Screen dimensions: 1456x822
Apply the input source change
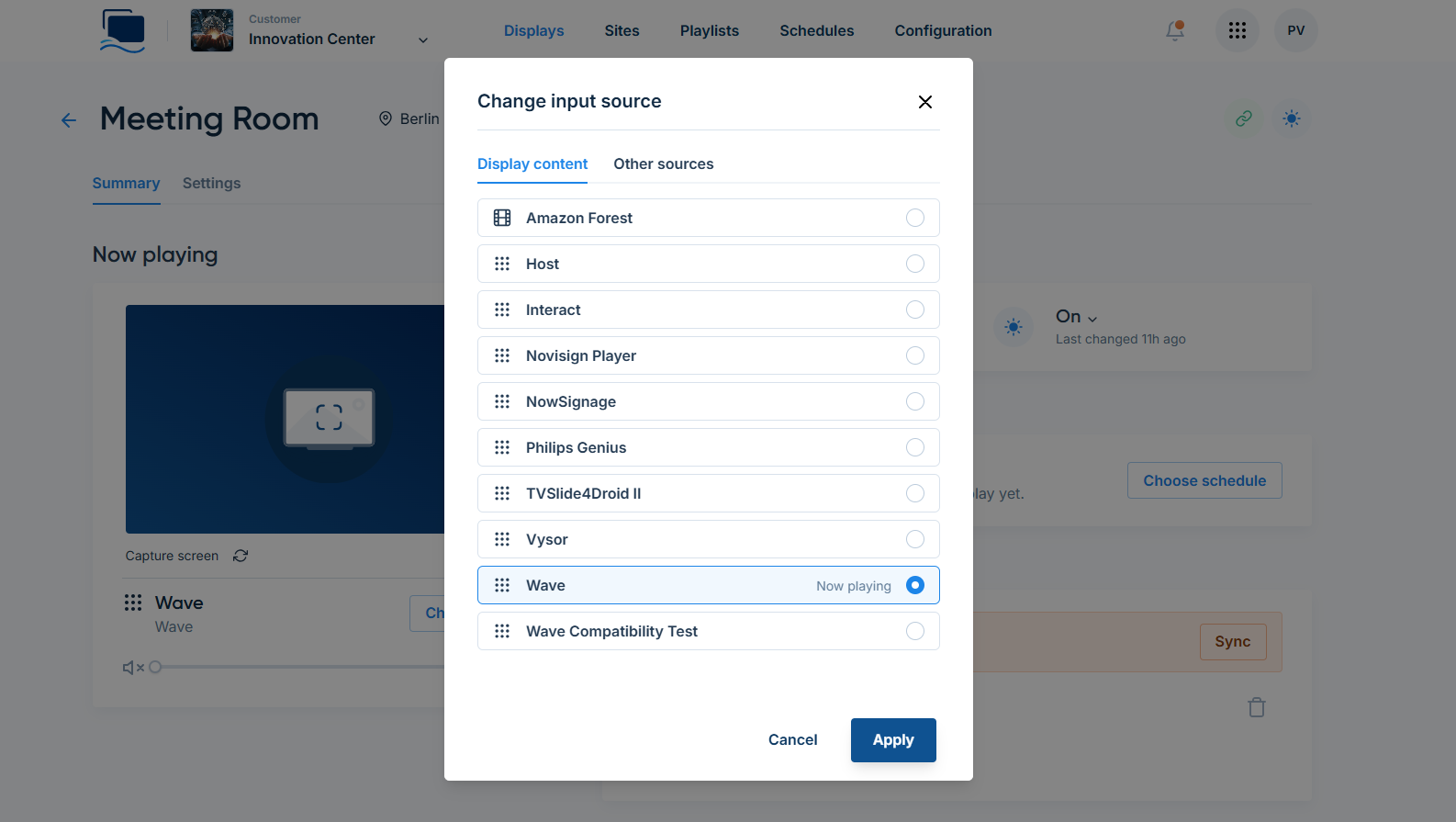pos(893,740)
